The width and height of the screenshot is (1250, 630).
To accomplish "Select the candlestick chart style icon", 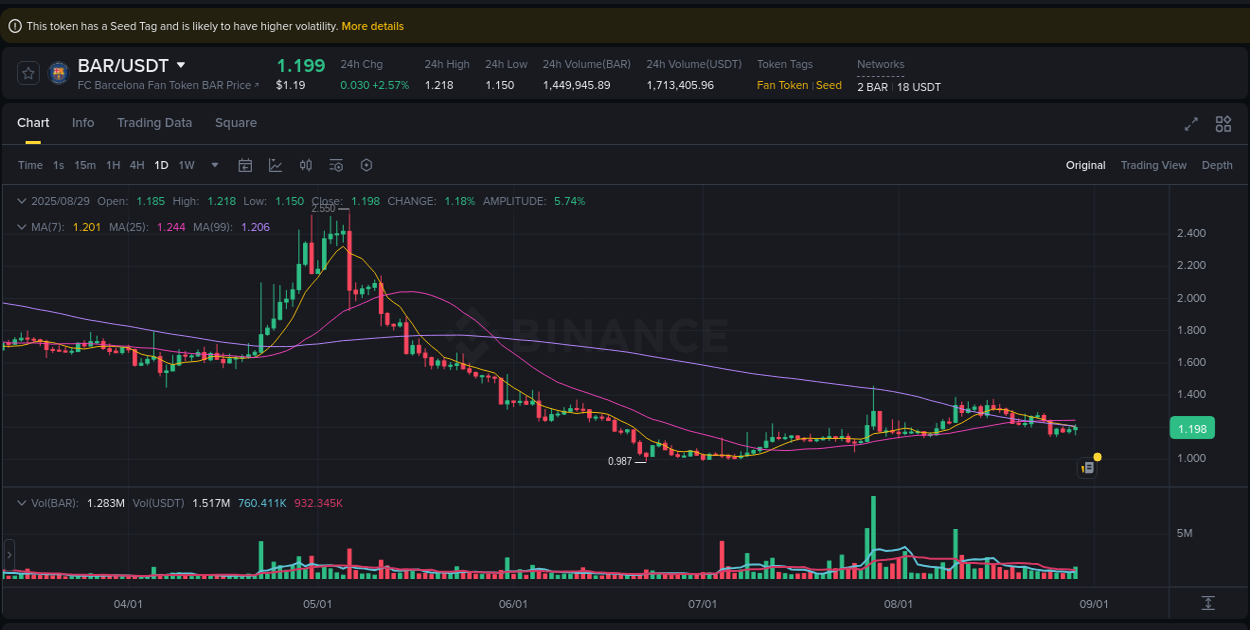I will point(306,164).
